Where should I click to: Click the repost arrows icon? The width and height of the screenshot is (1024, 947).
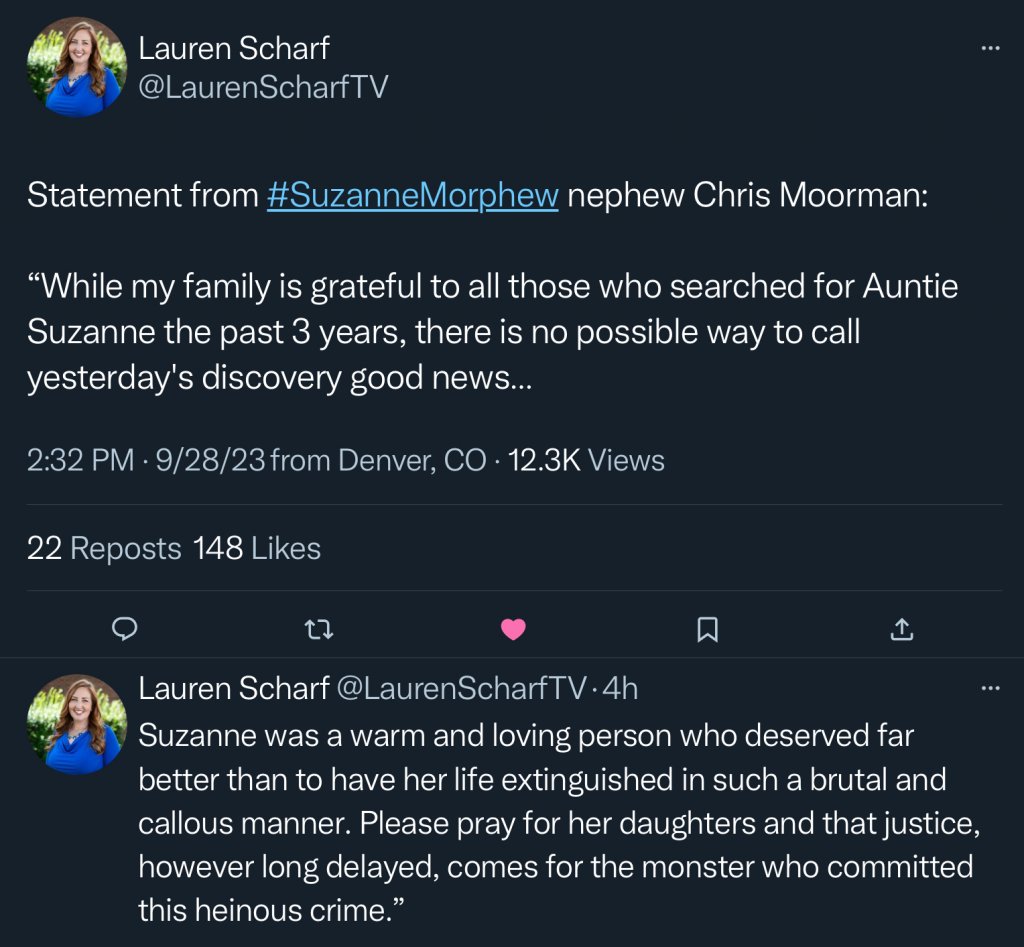click(x=318, y=628)
